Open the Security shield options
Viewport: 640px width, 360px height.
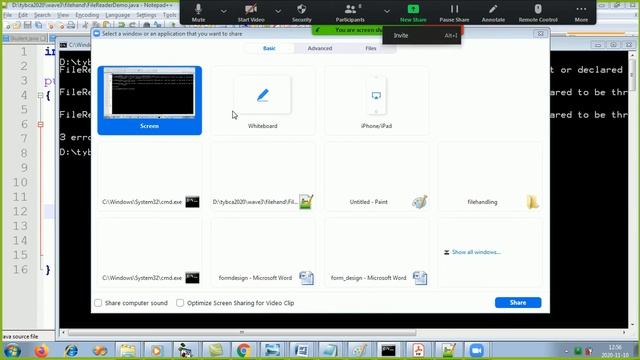point(302,12)
